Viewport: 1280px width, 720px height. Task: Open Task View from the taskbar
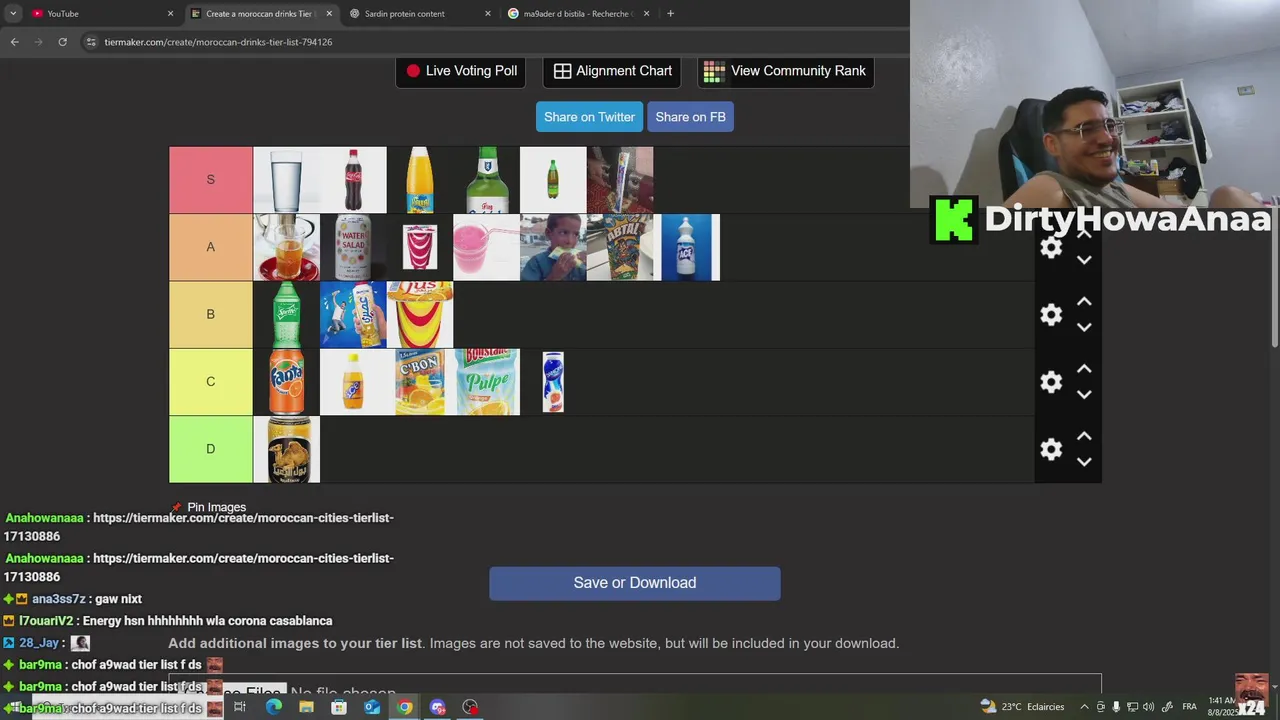(x=240, y=707)
